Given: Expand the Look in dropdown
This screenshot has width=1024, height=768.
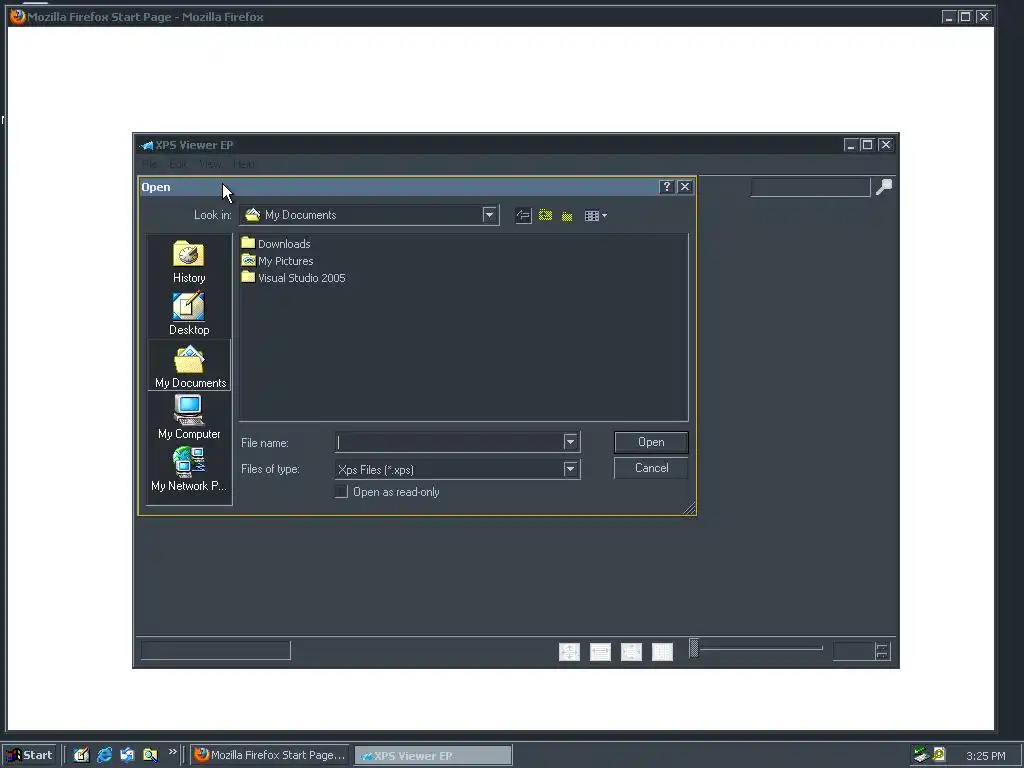Looking at the screenshot, I should point(489,215).
